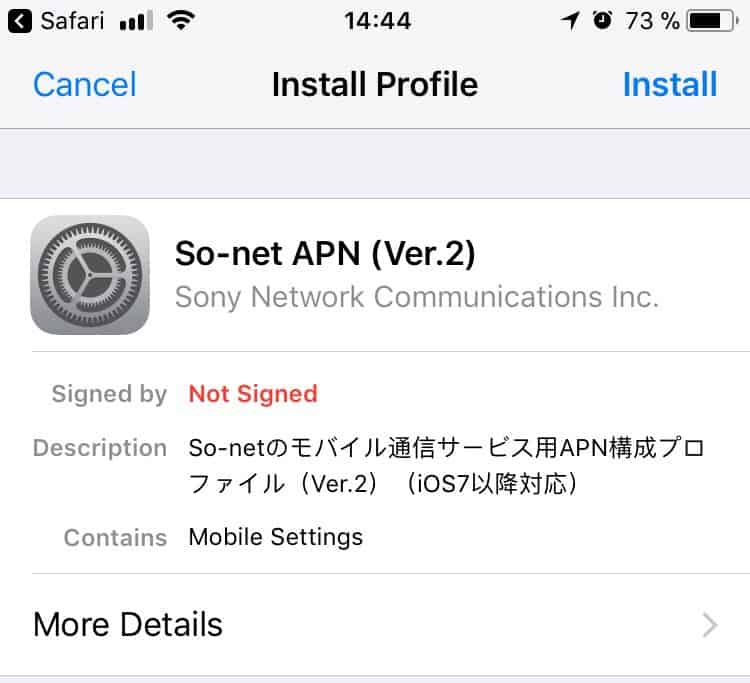
Task: Tap the Install Profile header title
Action: (375, 85)
